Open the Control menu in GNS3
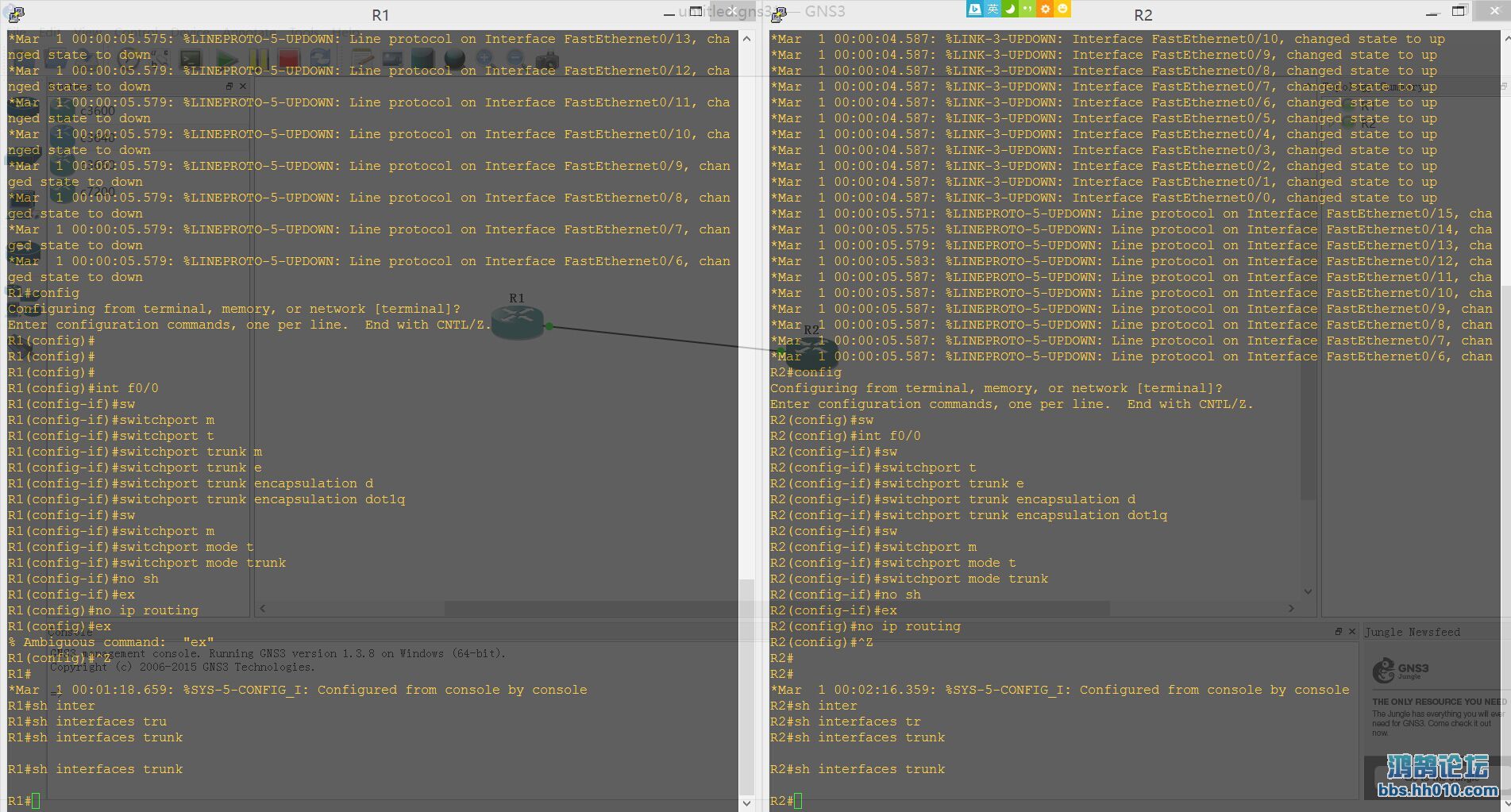 click(x=136, y=33)
